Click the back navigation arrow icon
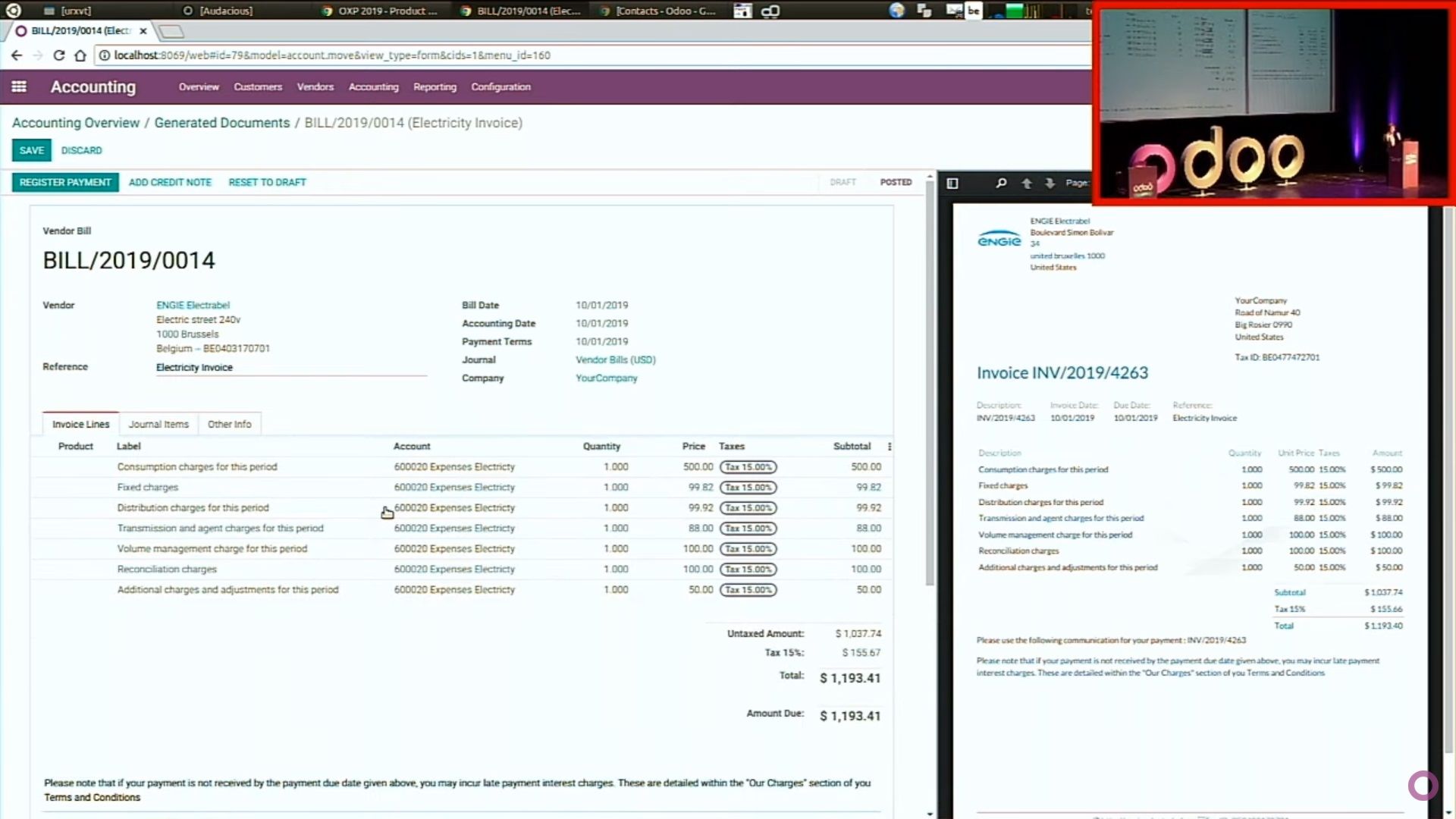The image size is (1456, 819). (x=17, y=55)
